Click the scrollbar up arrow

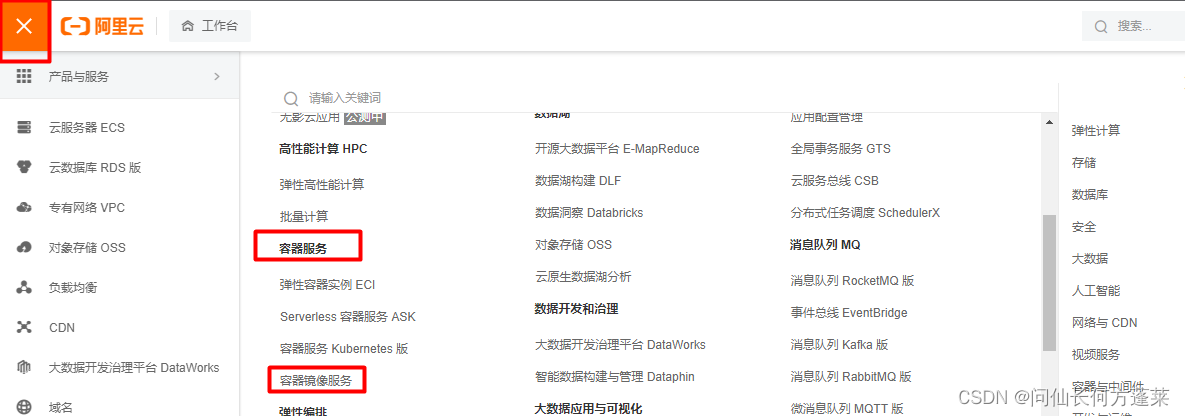(x=1047, y=122)
